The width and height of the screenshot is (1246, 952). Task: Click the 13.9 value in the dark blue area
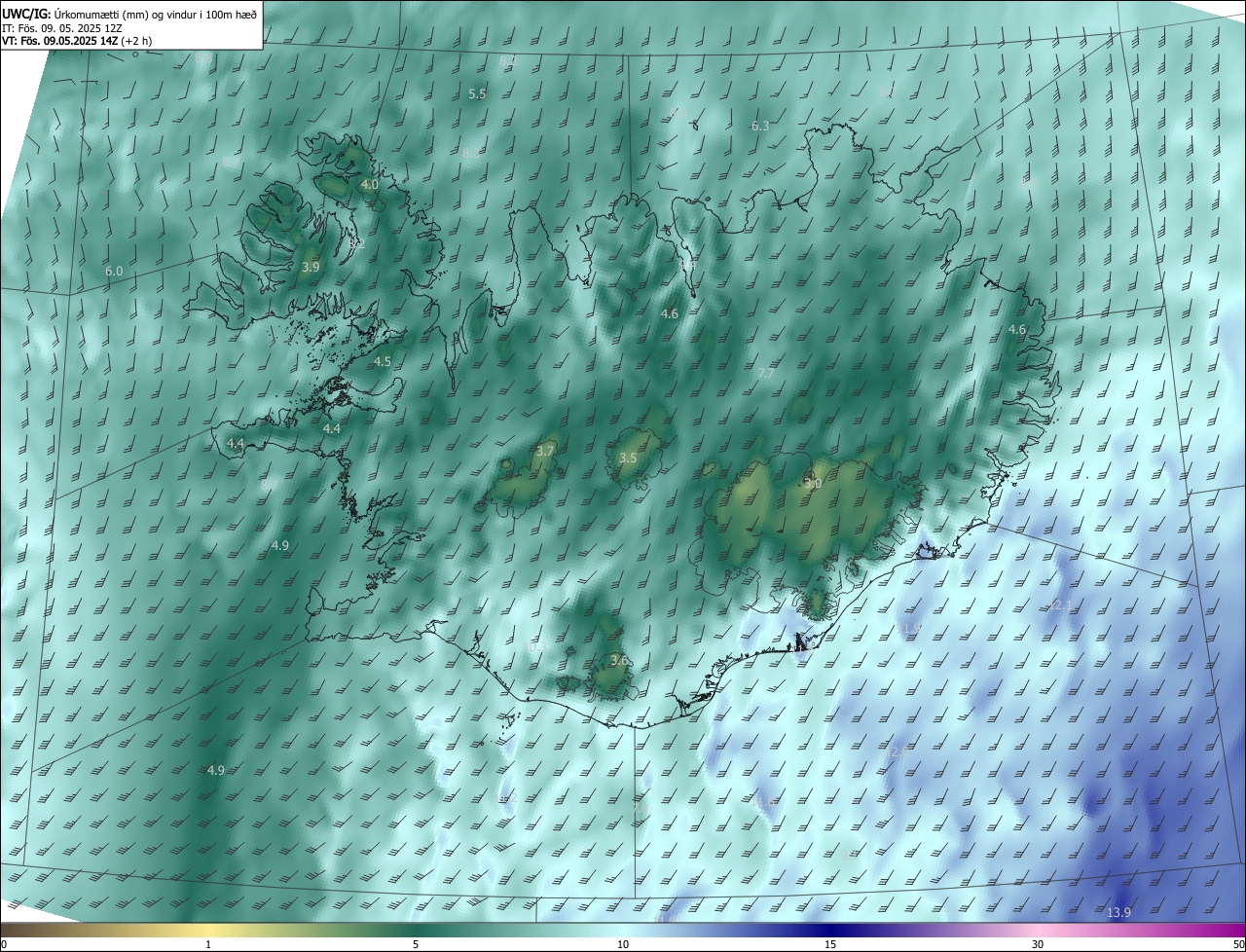coord(1119,913)
